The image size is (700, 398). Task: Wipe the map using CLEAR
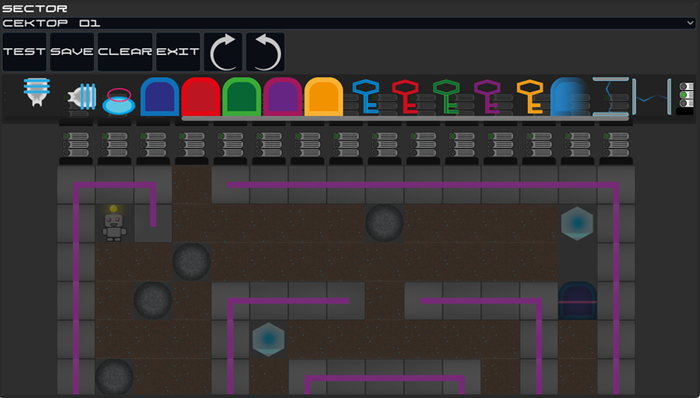(x=125, y=52)
